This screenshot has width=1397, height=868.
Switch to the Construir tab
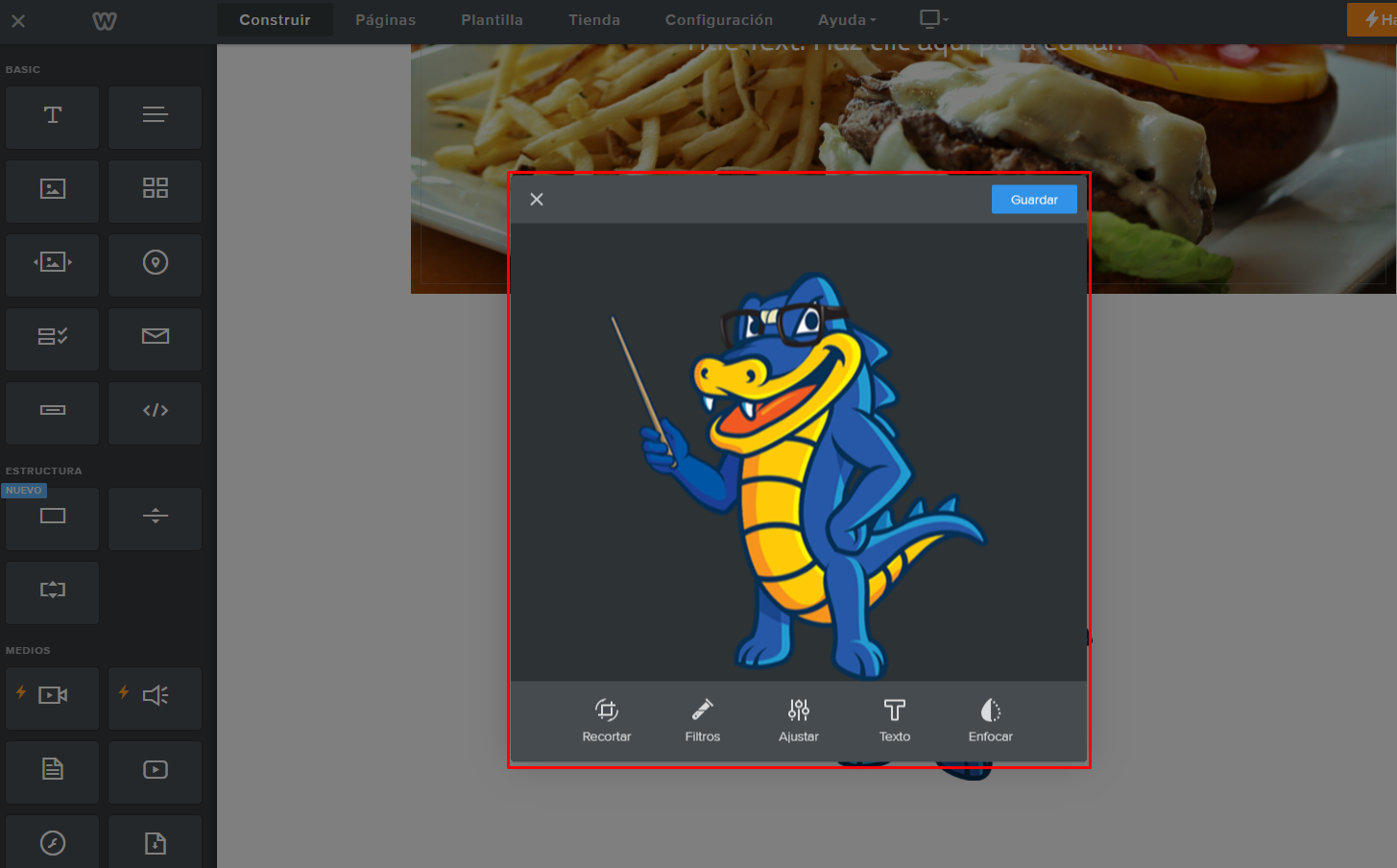(x=275, y=20)
